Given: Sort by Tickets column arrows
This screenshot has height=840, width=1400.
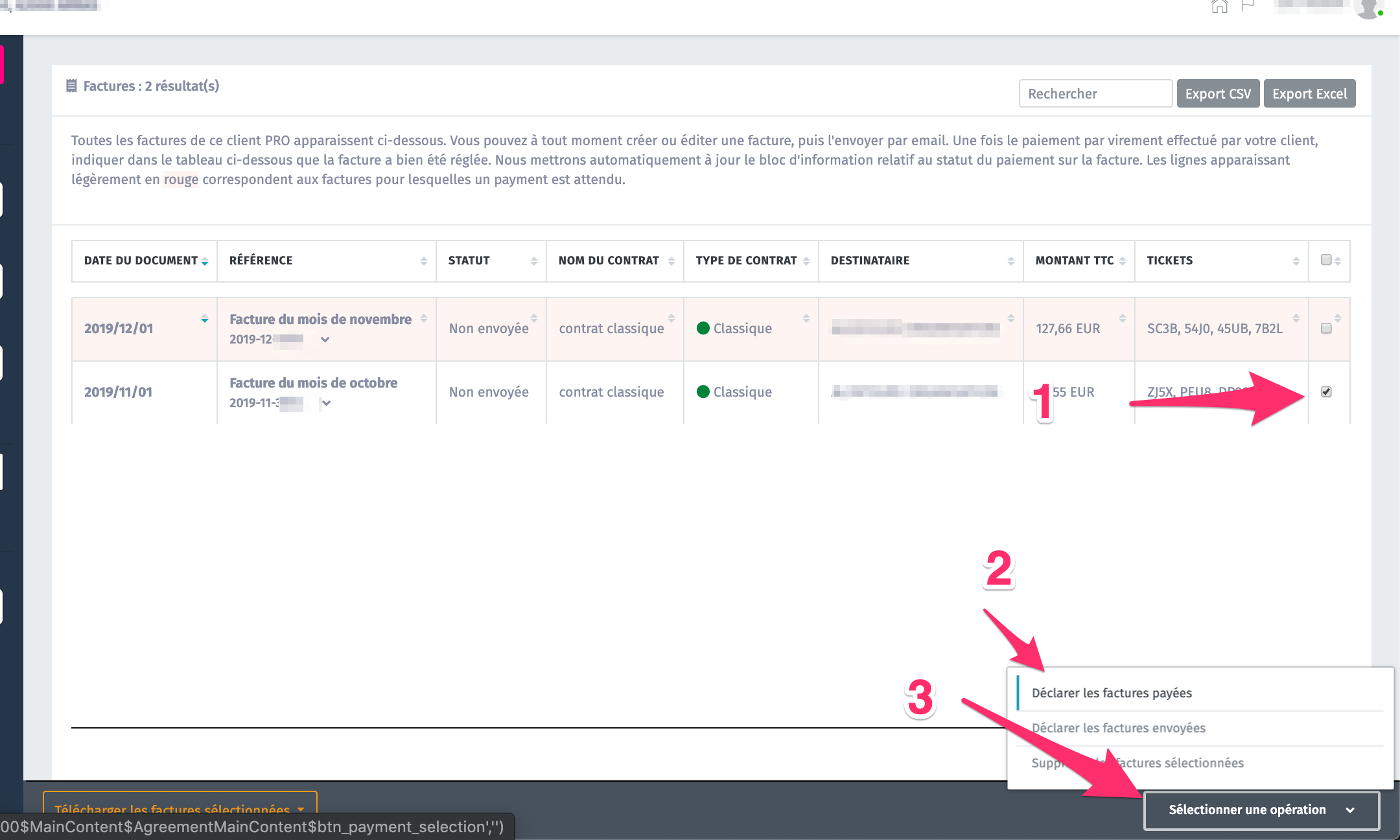Looking at the screenshot, I should (x=1296, y=261).
